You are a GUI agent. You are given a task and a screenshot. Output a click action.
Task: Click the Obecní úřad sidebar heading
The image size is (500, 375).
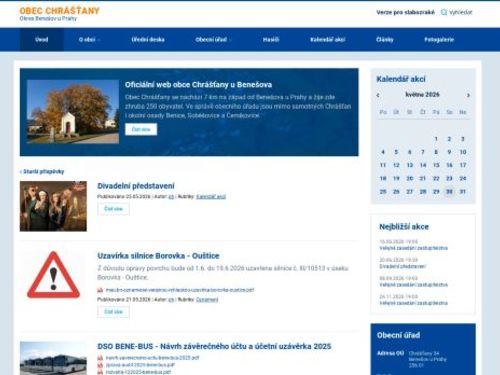[x=398, y=335]
